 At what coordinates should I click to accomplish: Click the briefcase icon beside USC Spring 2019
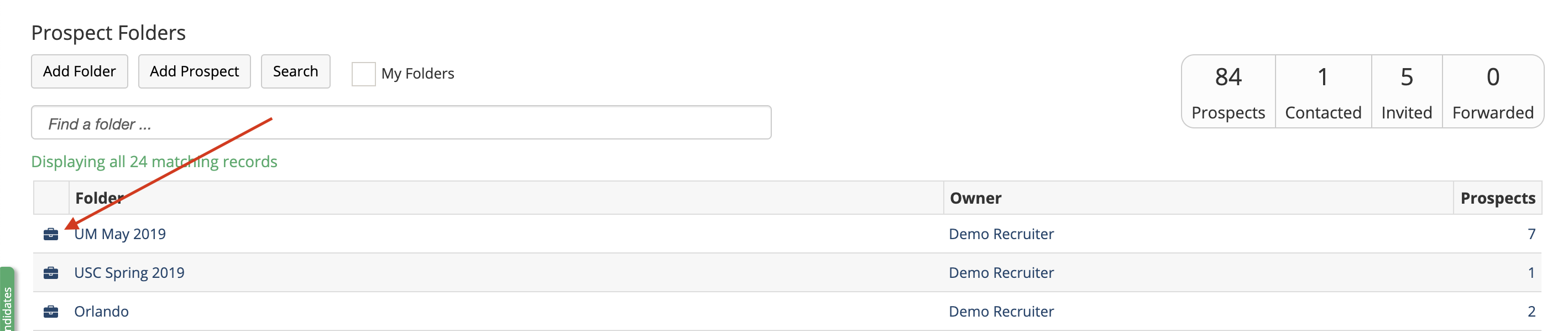[51, 272]
